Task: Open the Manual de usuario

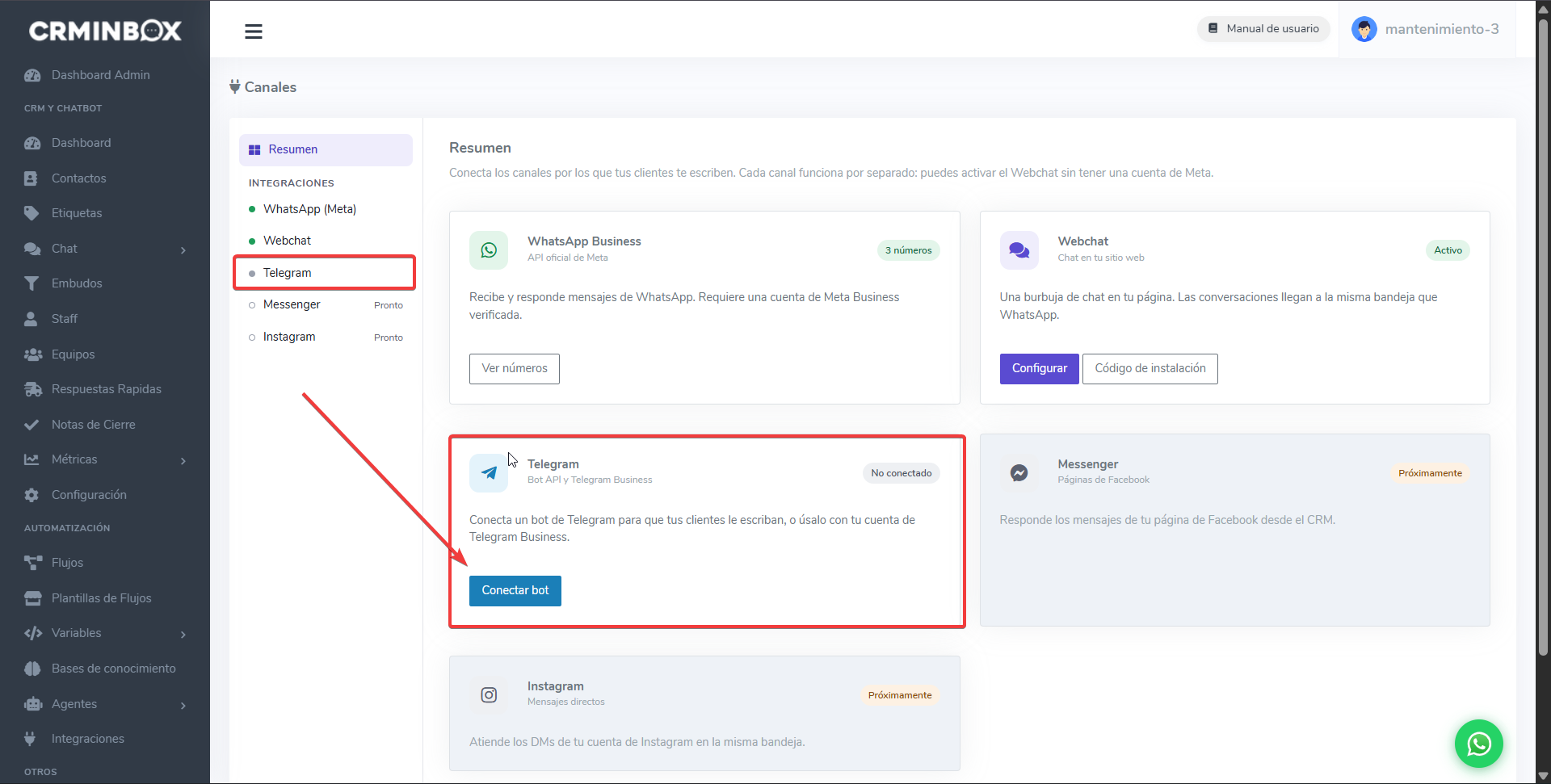Action: 1263,28
